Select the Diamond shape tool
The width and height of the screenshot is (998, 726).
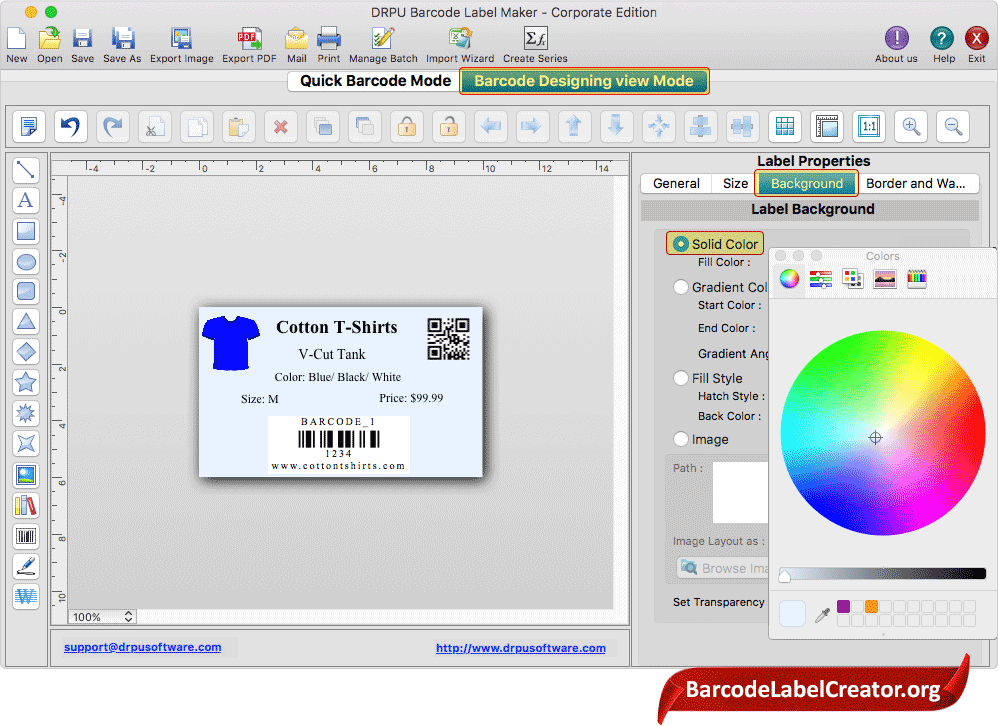[x=25, y=352]
